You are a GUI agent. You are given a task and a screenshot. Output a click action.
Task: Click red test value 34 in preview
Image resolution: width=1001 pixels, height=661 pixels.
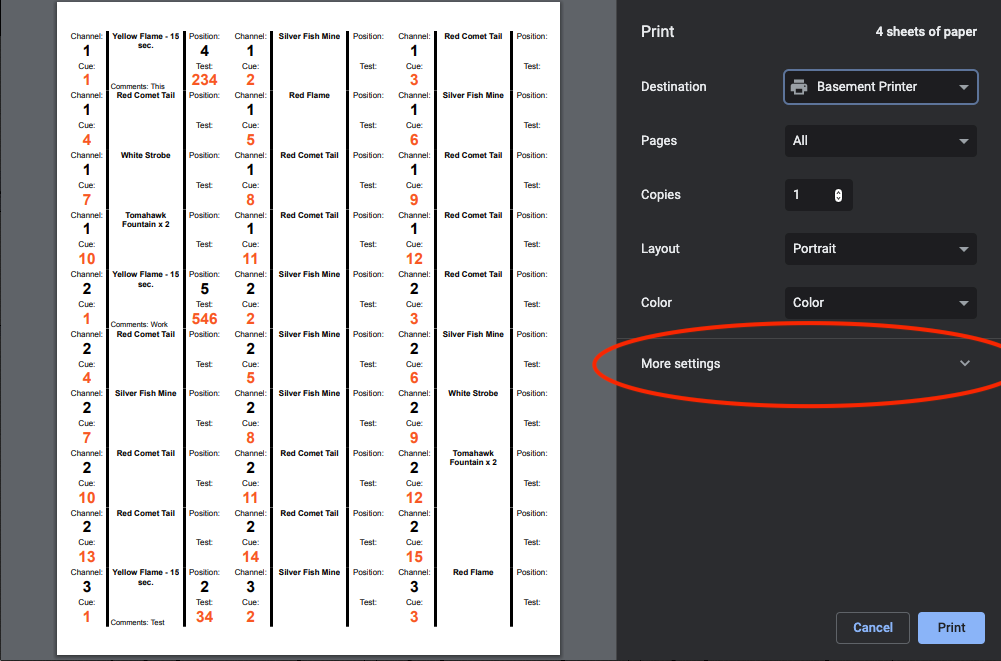tap(204, 617)
